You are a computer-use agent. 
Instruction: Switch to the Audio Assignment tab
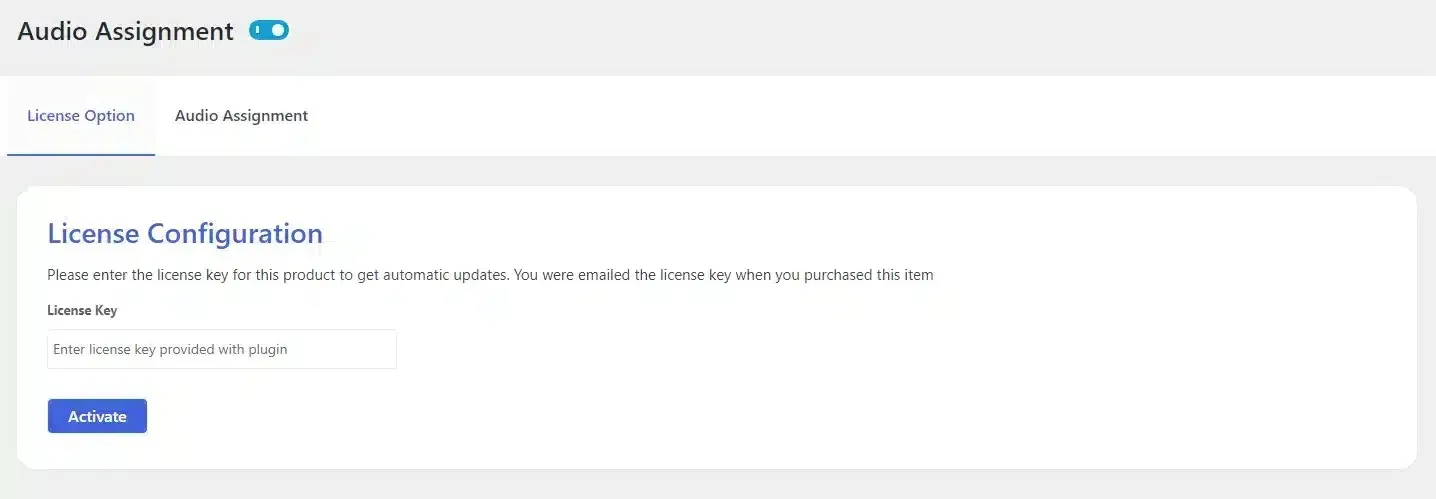click(x=241, y=116)
